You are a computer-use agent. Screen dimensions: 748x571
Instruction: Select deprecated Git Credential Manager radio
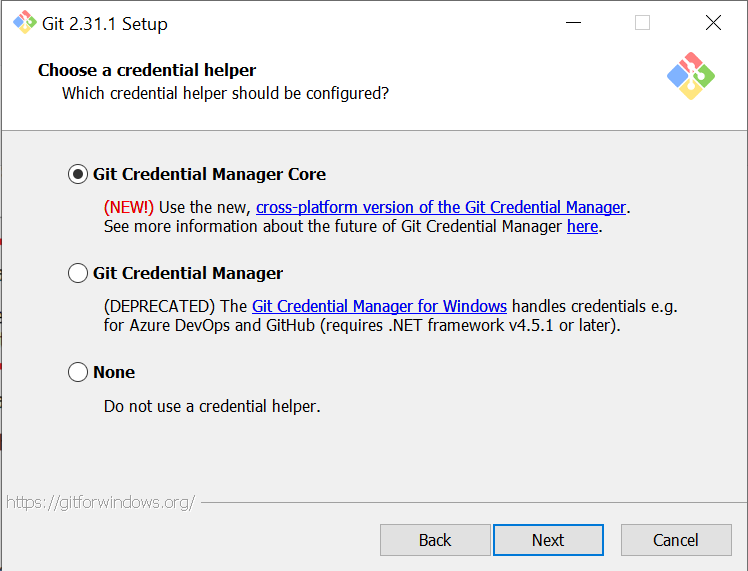click(78, 273)
